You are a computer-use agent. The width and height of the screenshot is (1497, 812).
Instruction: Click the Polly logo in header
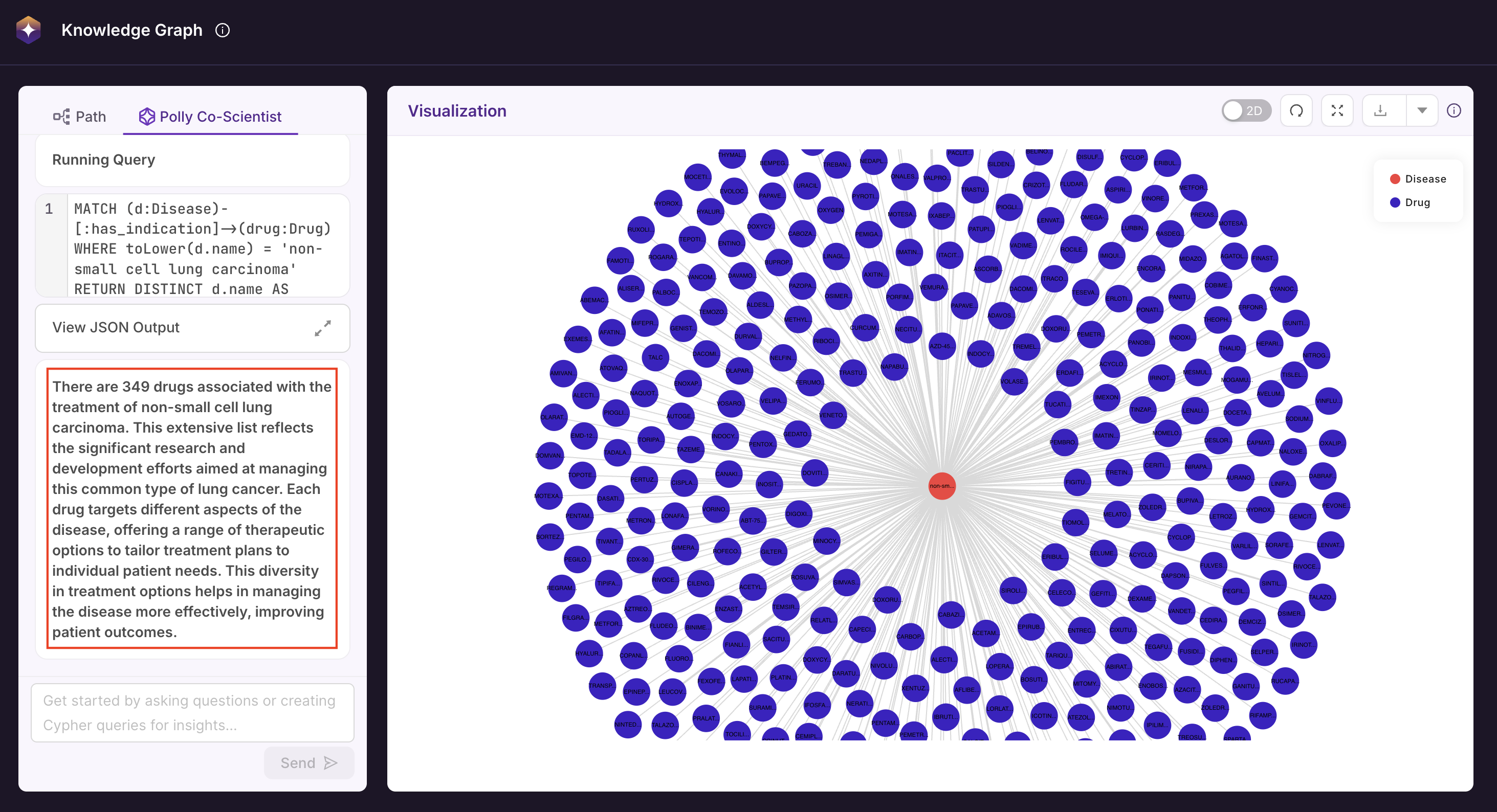click(29, 30)
